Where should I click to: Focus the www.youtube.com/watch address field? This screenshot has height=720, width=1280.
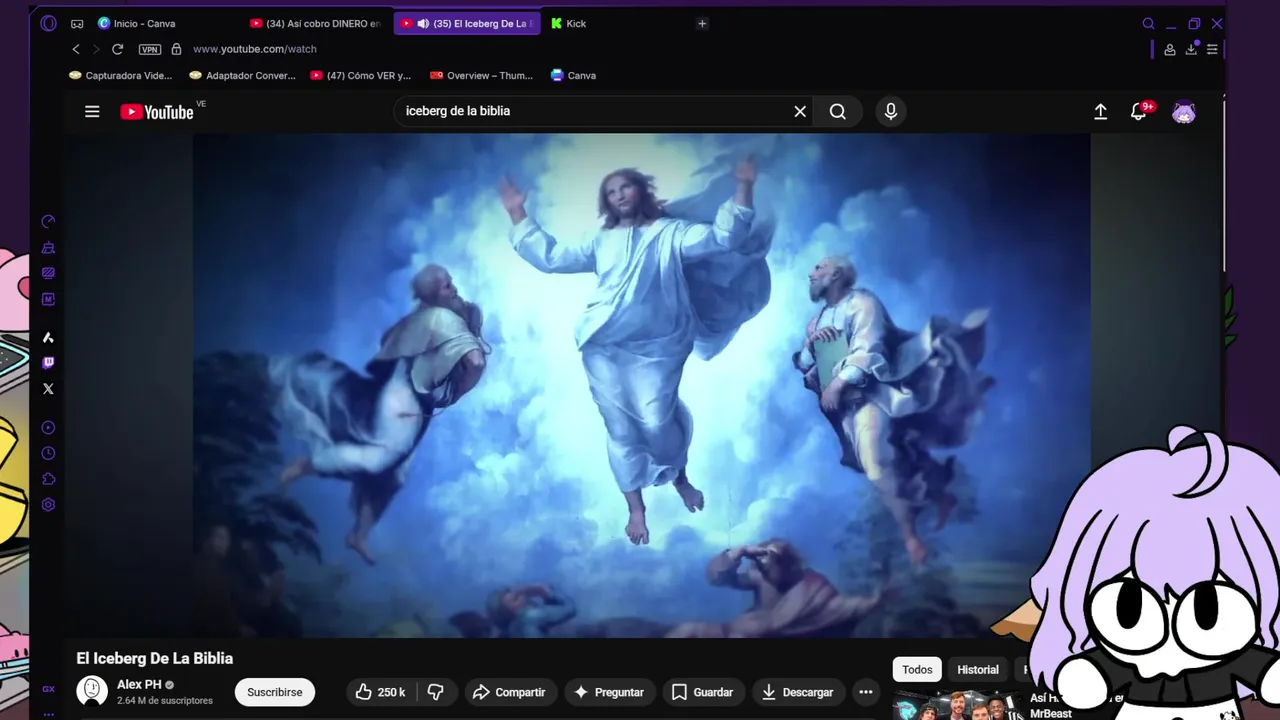(x=255, y=49)
